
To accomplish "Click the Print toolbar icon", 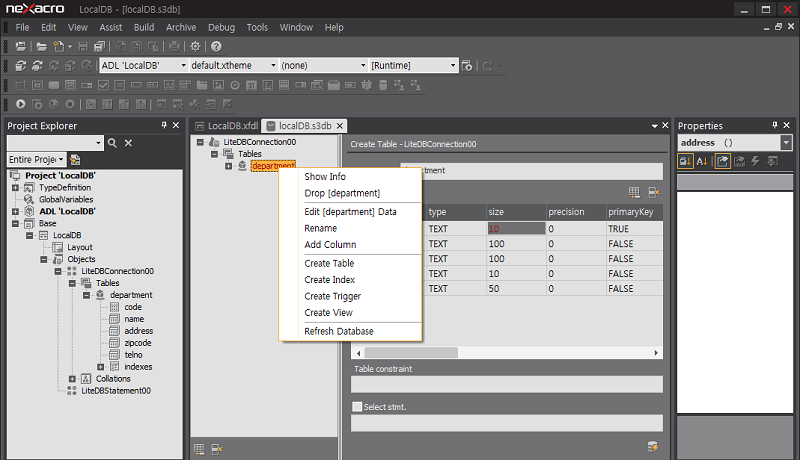I will 174,46.
